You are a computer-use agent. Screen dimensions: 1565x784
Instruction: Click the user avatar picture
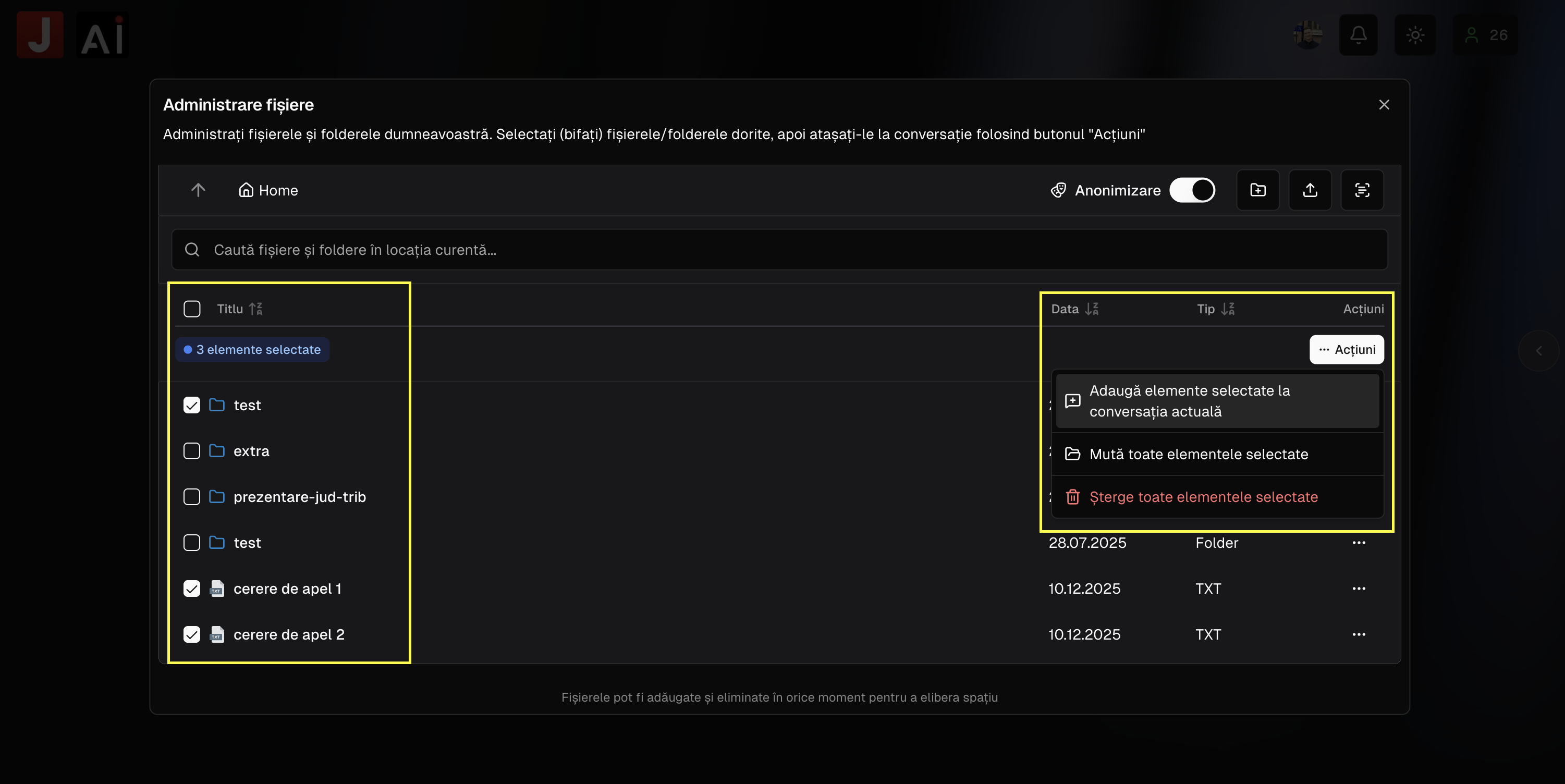tap(1308, 35)
